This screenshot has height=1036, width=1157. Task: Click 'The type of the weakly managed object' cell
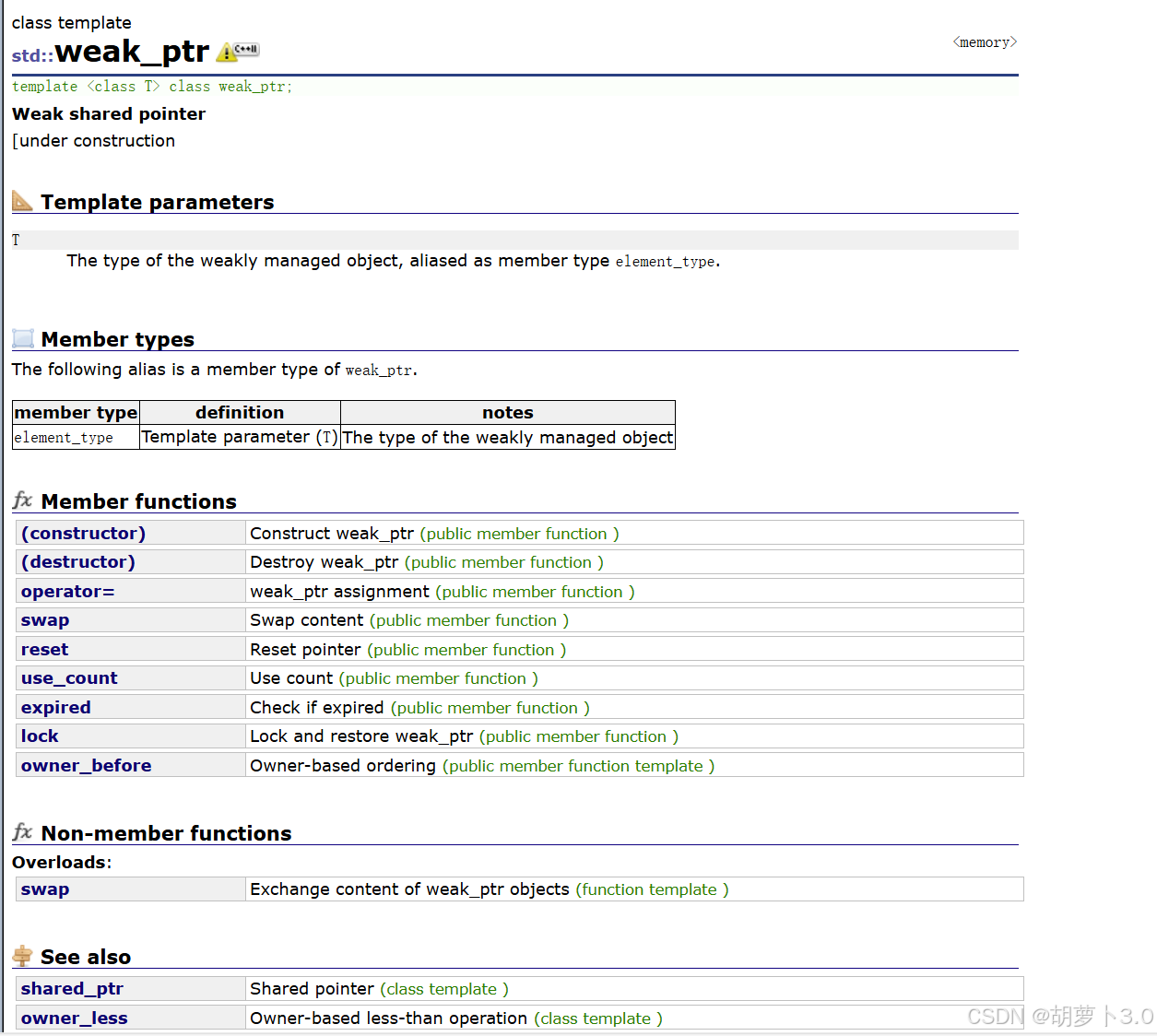coord(508,437)
